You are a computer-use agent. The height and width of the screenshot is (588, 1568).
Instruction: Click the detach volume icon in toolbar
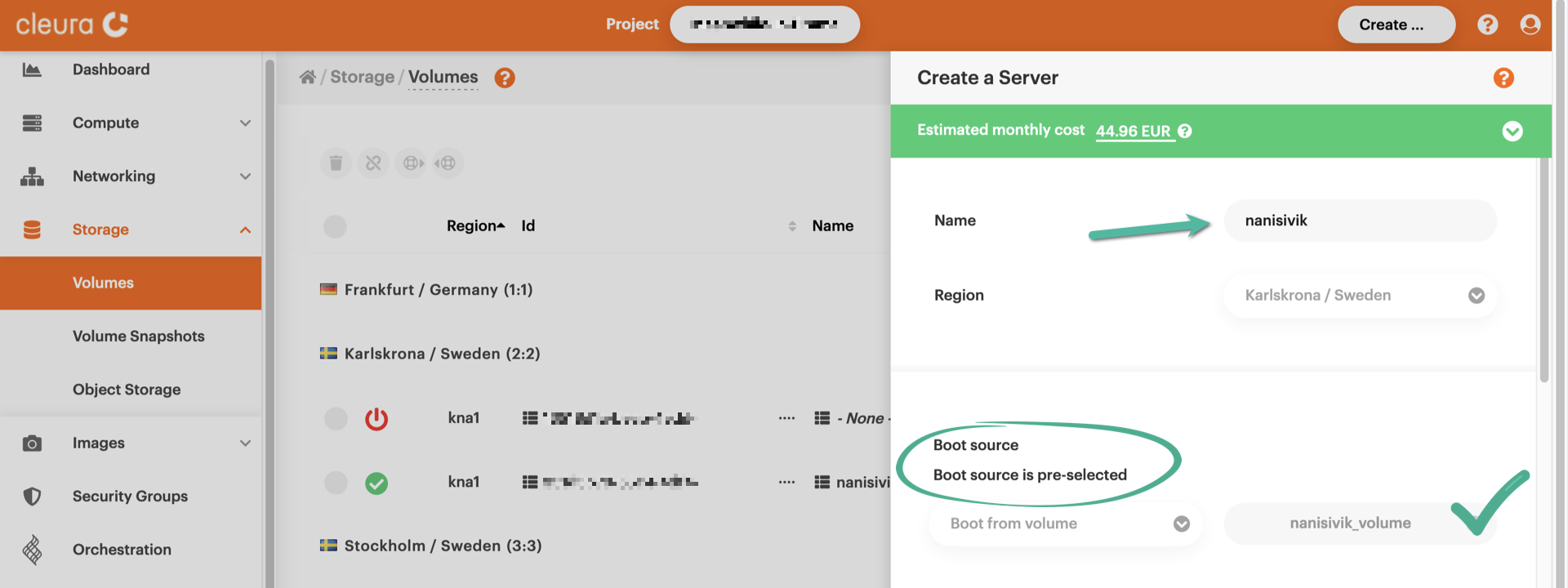pyautogui.click(x=373, y=163)
